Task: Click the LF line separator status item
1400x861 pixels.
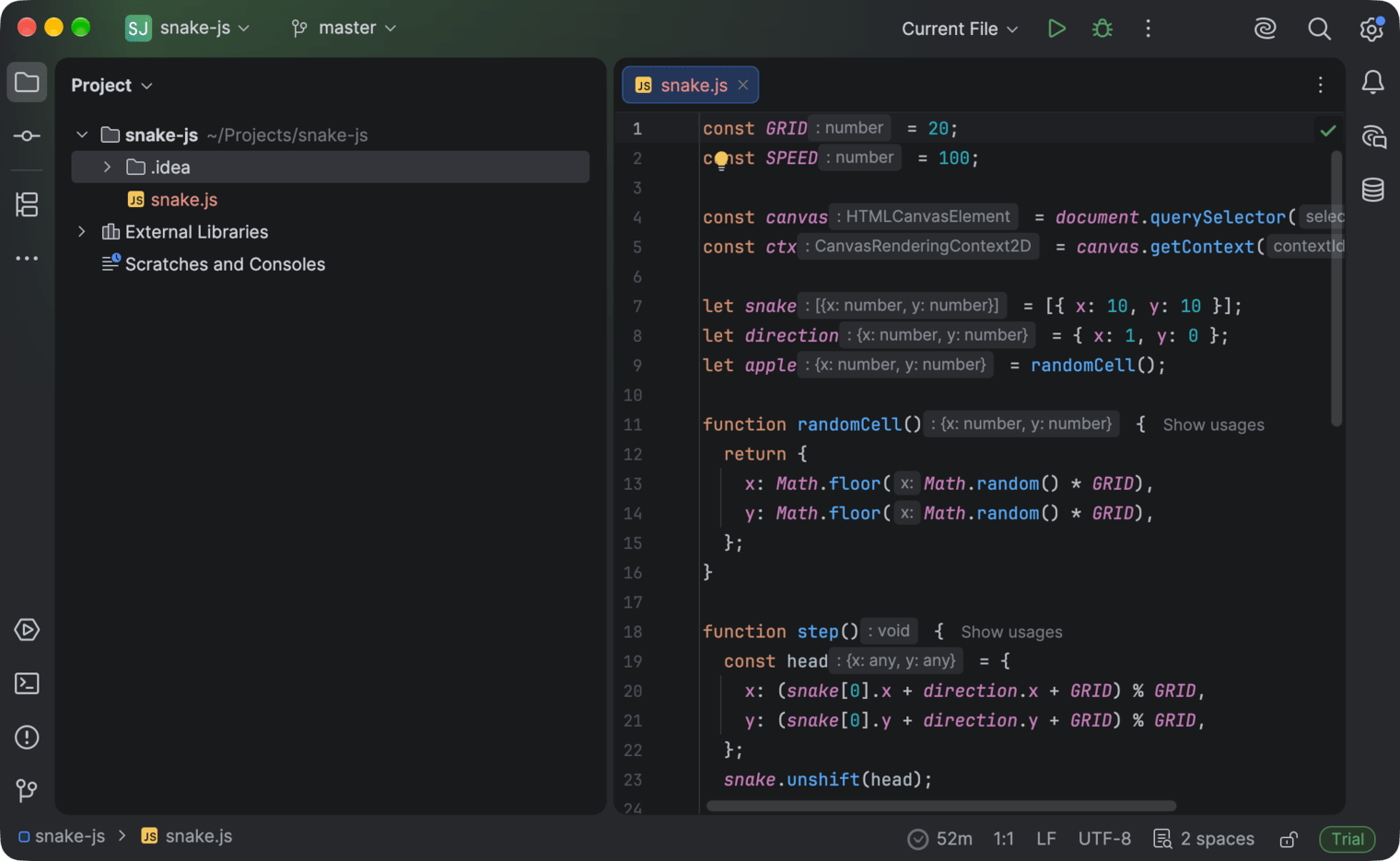Action: (1045, 839)
